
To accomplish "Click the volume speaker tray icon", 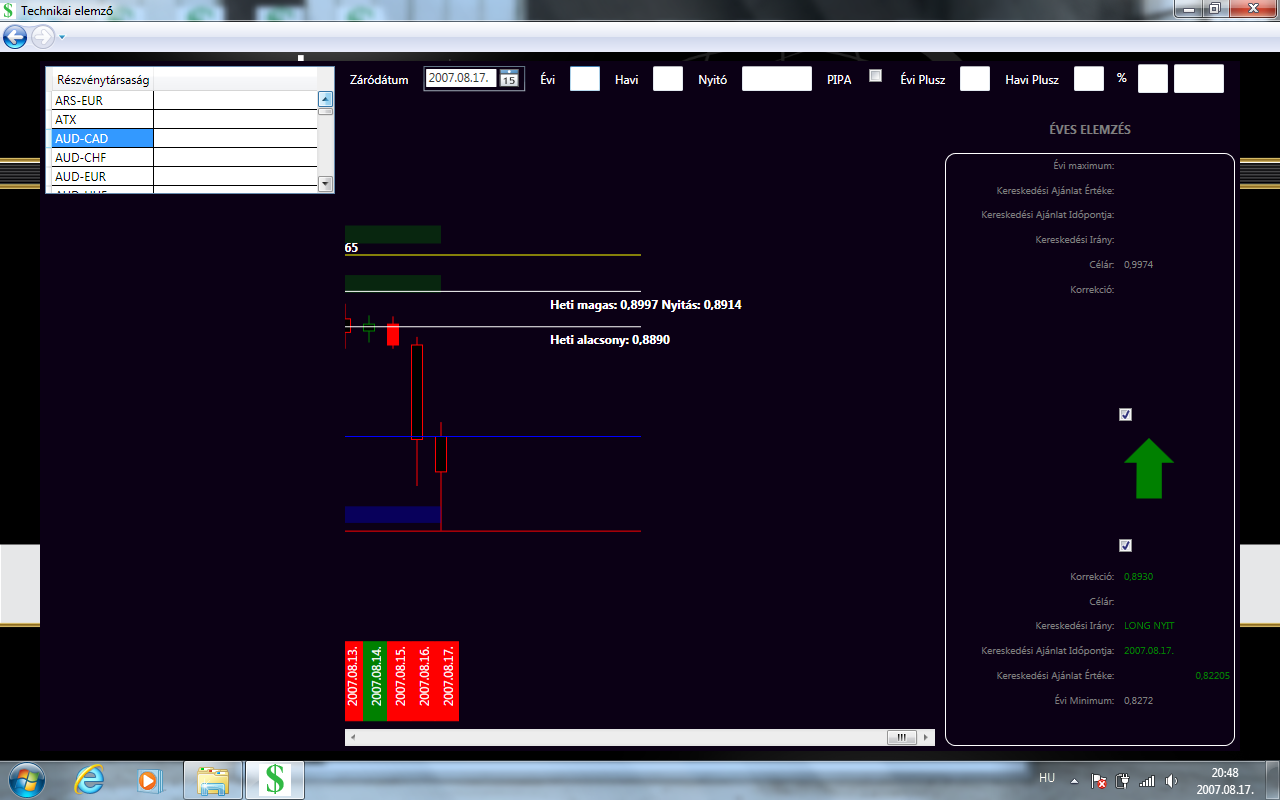I will pos(1172,781).
